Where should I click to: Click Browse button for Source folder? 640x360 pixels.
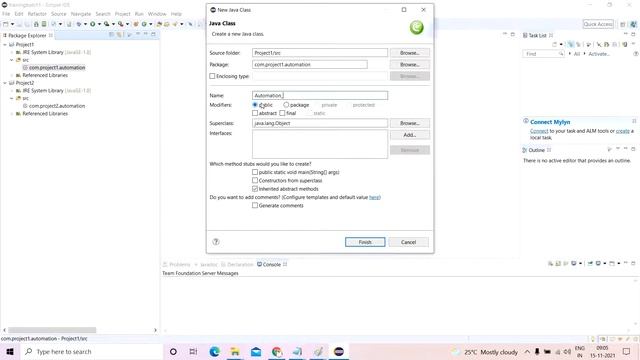click(x=410, y=53)
